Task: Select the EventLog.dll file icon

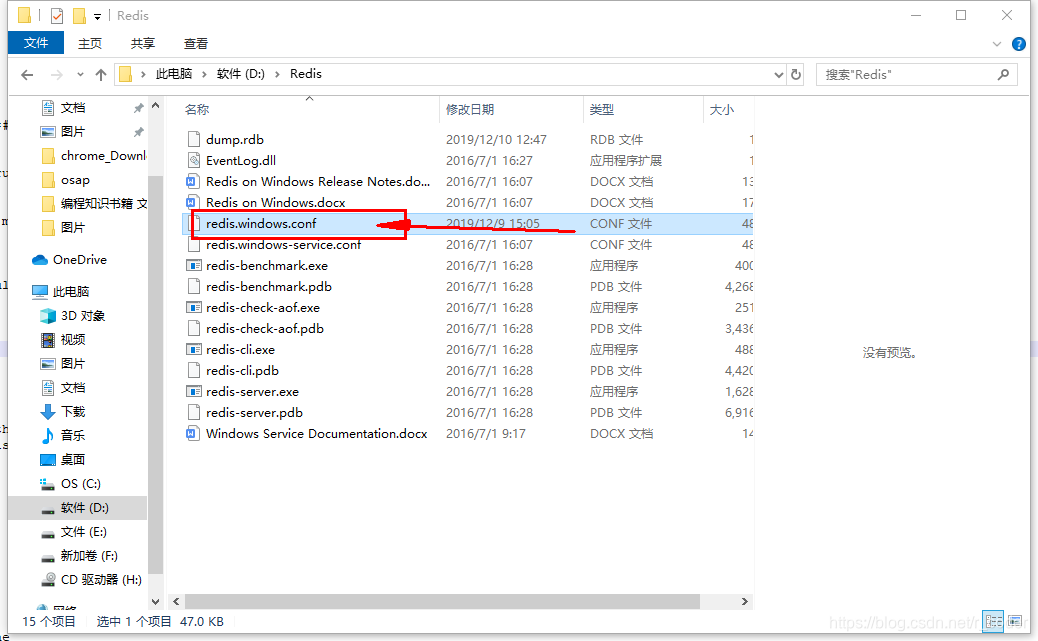Action: 194,160
